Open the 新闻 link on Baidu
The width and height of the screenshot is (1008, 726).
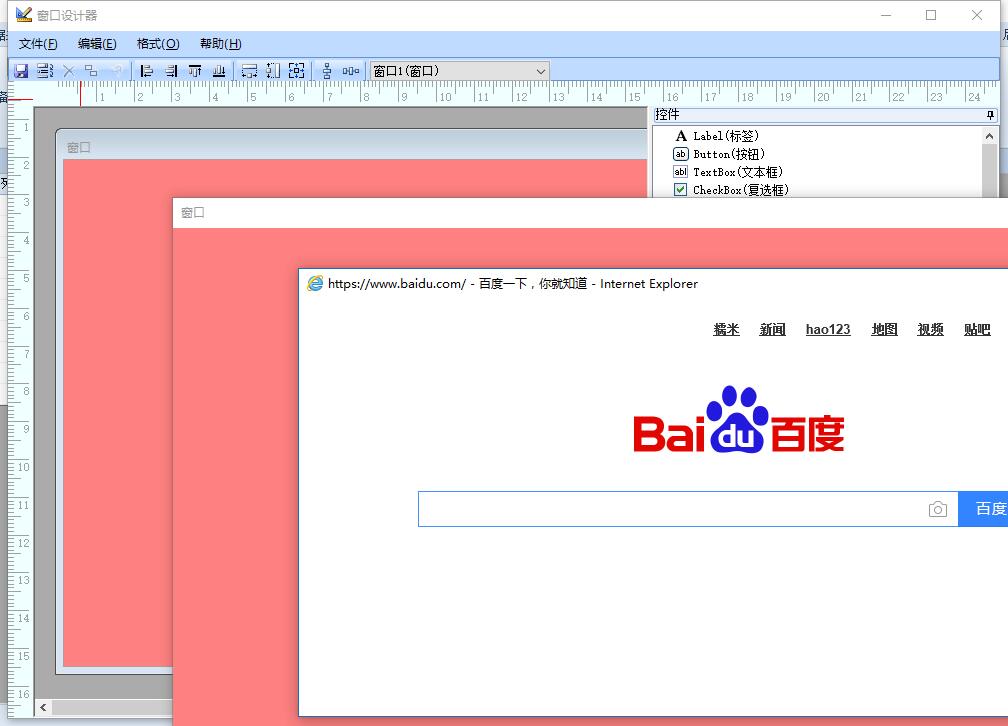(773, 329)
